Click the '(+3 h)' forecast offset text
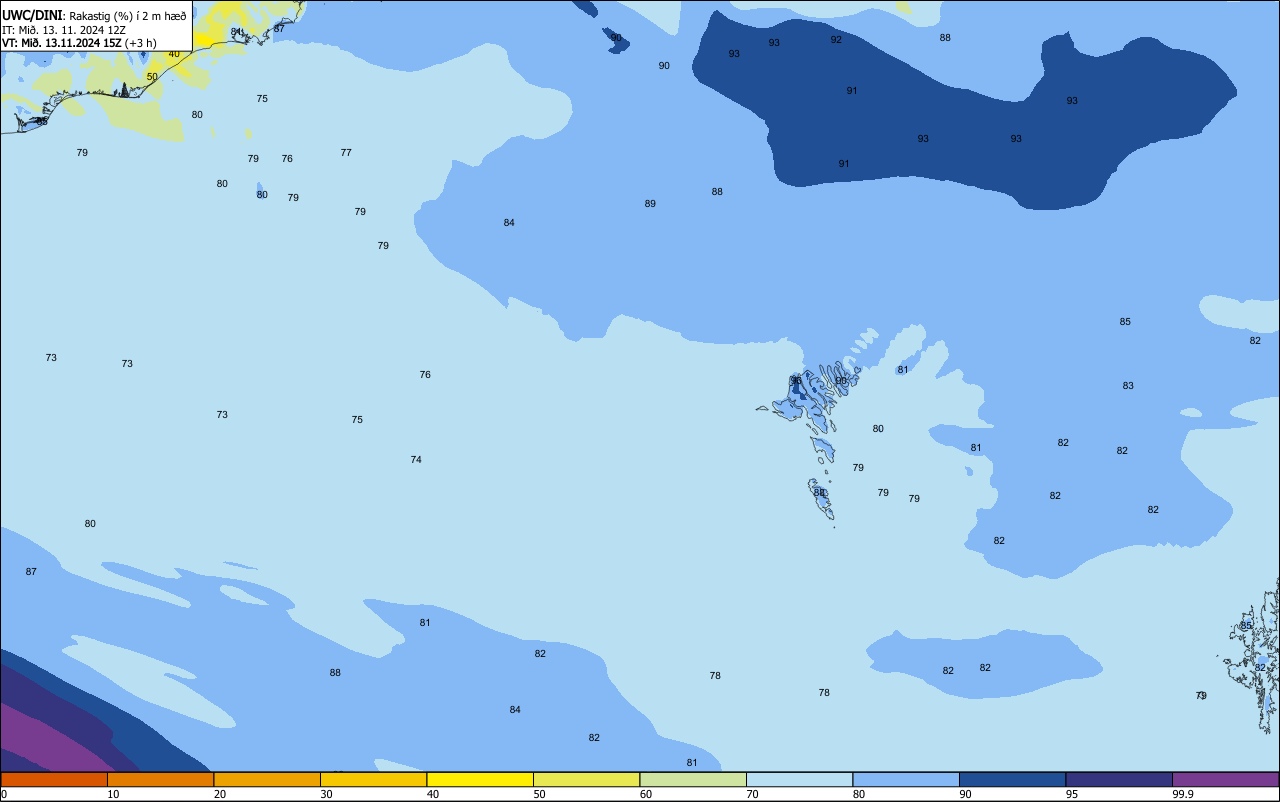The height and width of the screenshot is (802, 1280). point(143,43)
